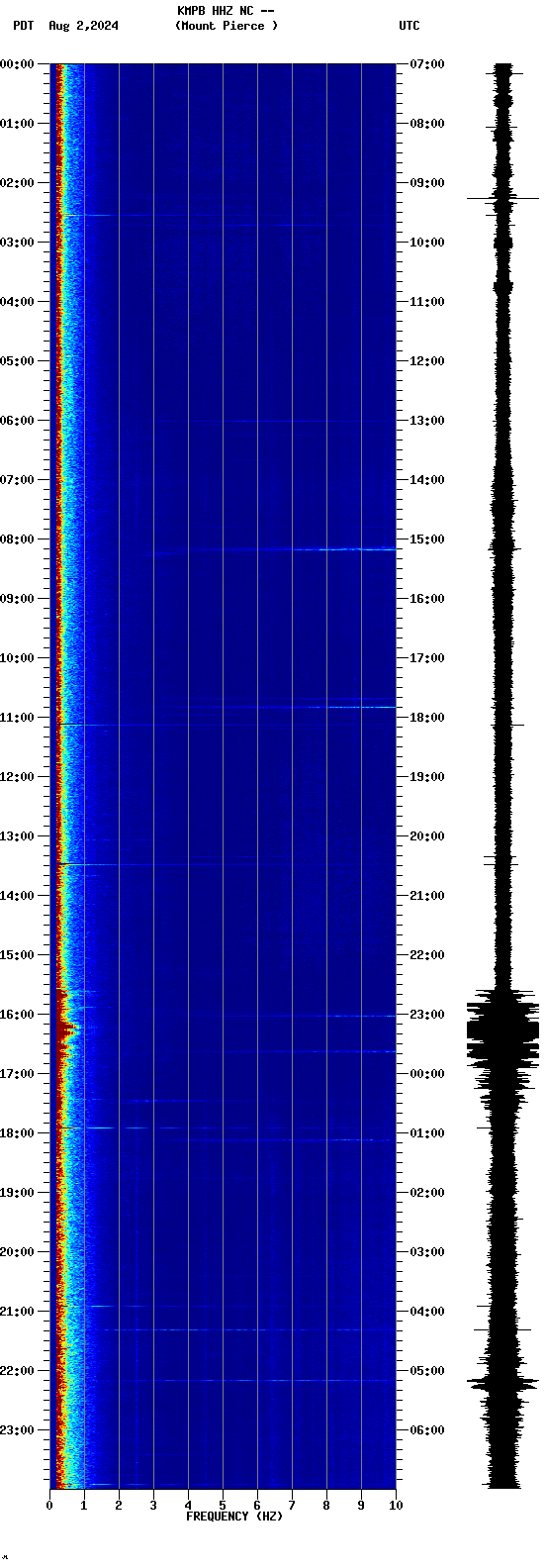The width and height of the screenshot is (546, 1568).
Task: Click the 14:00 PDT time label
Action: tap(17, 896)
